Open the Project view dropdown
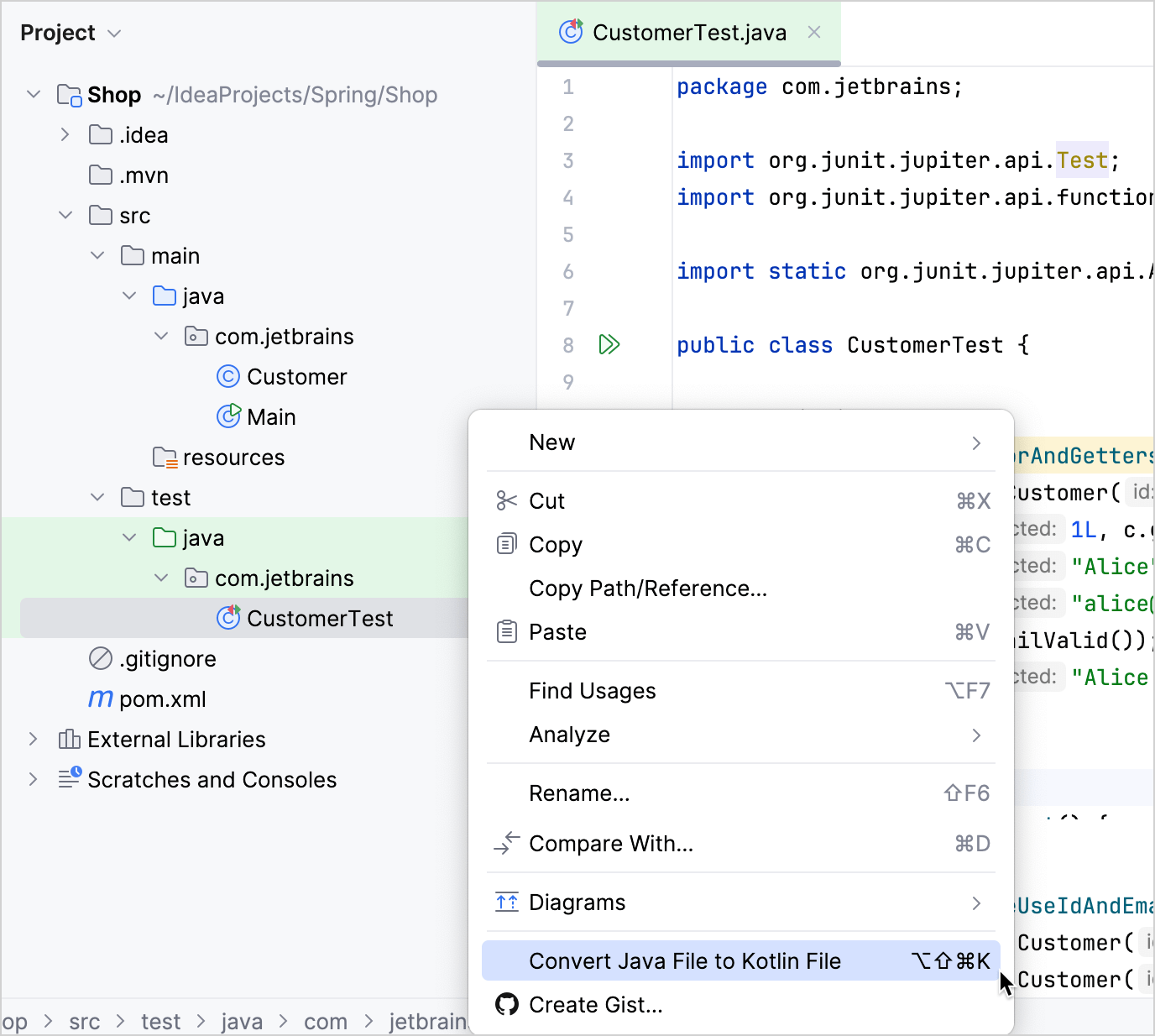This screenshot has width=1155, height=1036. tap(114, 33)
